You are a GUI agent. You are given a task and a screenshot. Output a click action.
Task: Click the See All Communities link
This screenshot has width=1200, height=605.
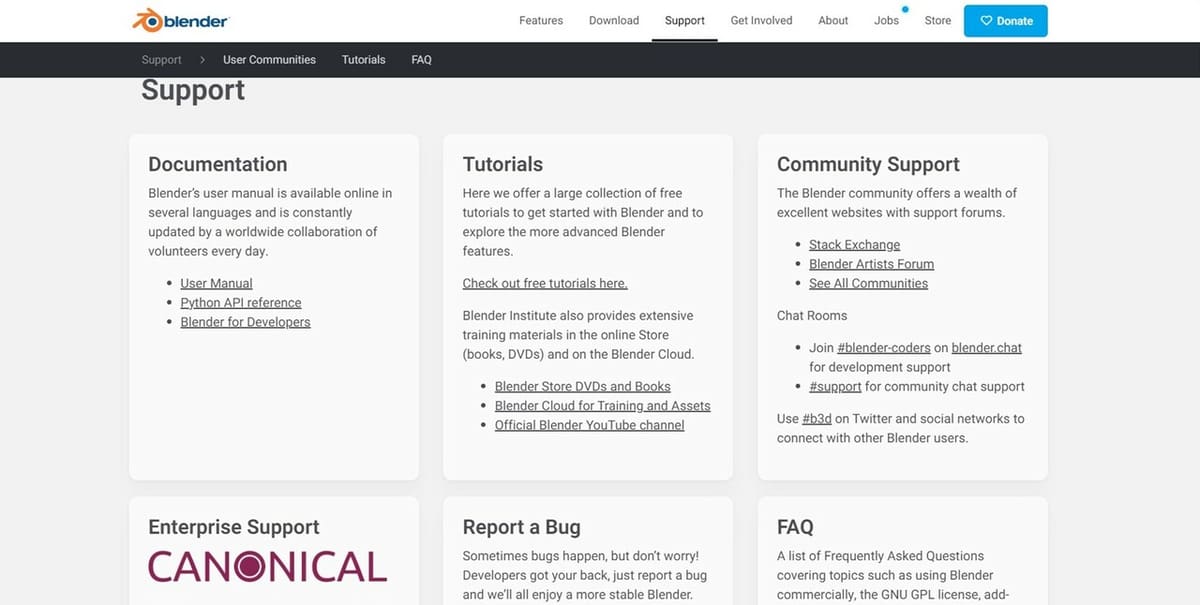(869, 284)
